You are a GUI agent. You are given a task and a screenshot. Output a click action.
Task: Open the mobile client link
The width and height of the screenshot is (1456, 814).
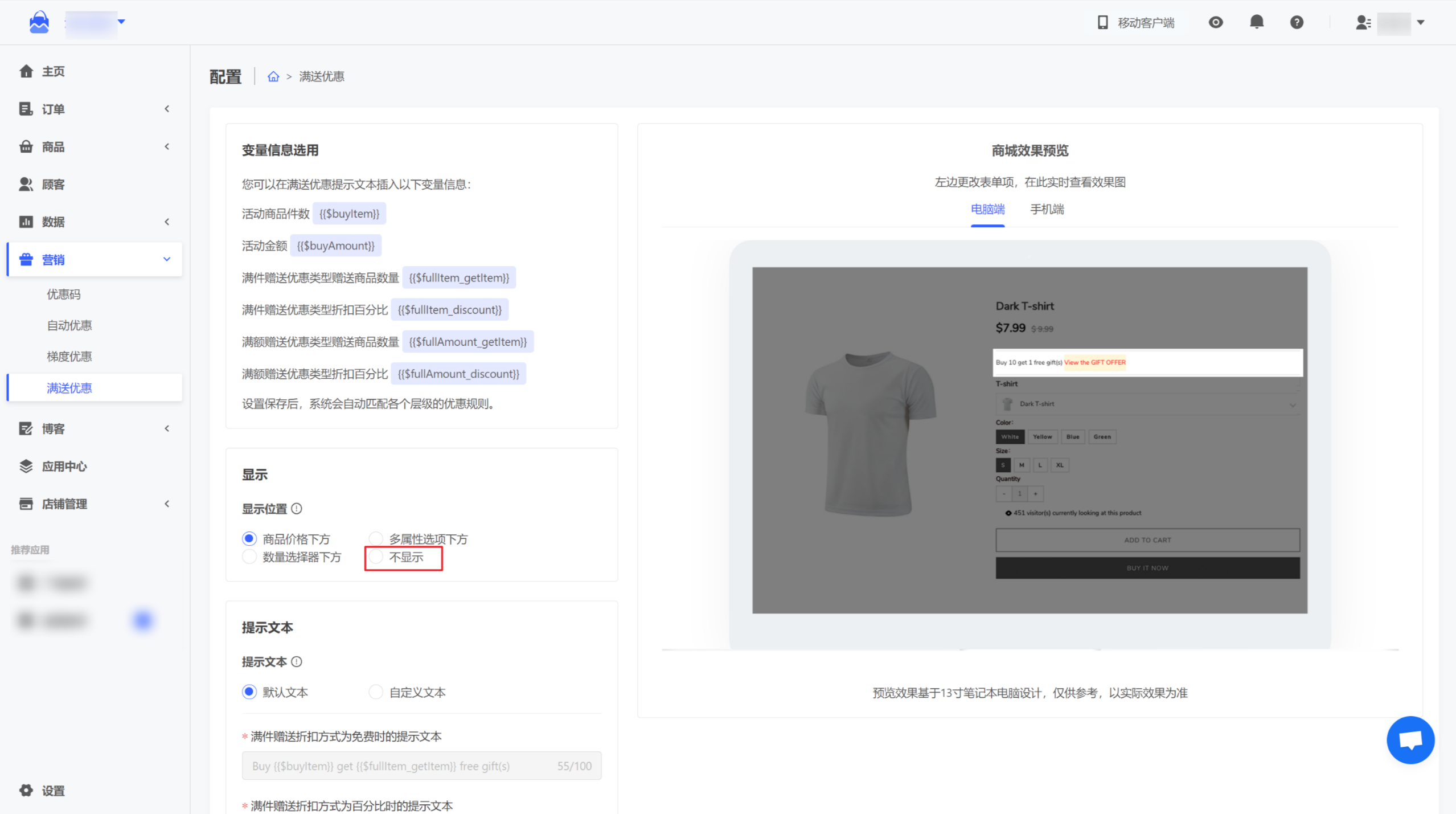1135,22
